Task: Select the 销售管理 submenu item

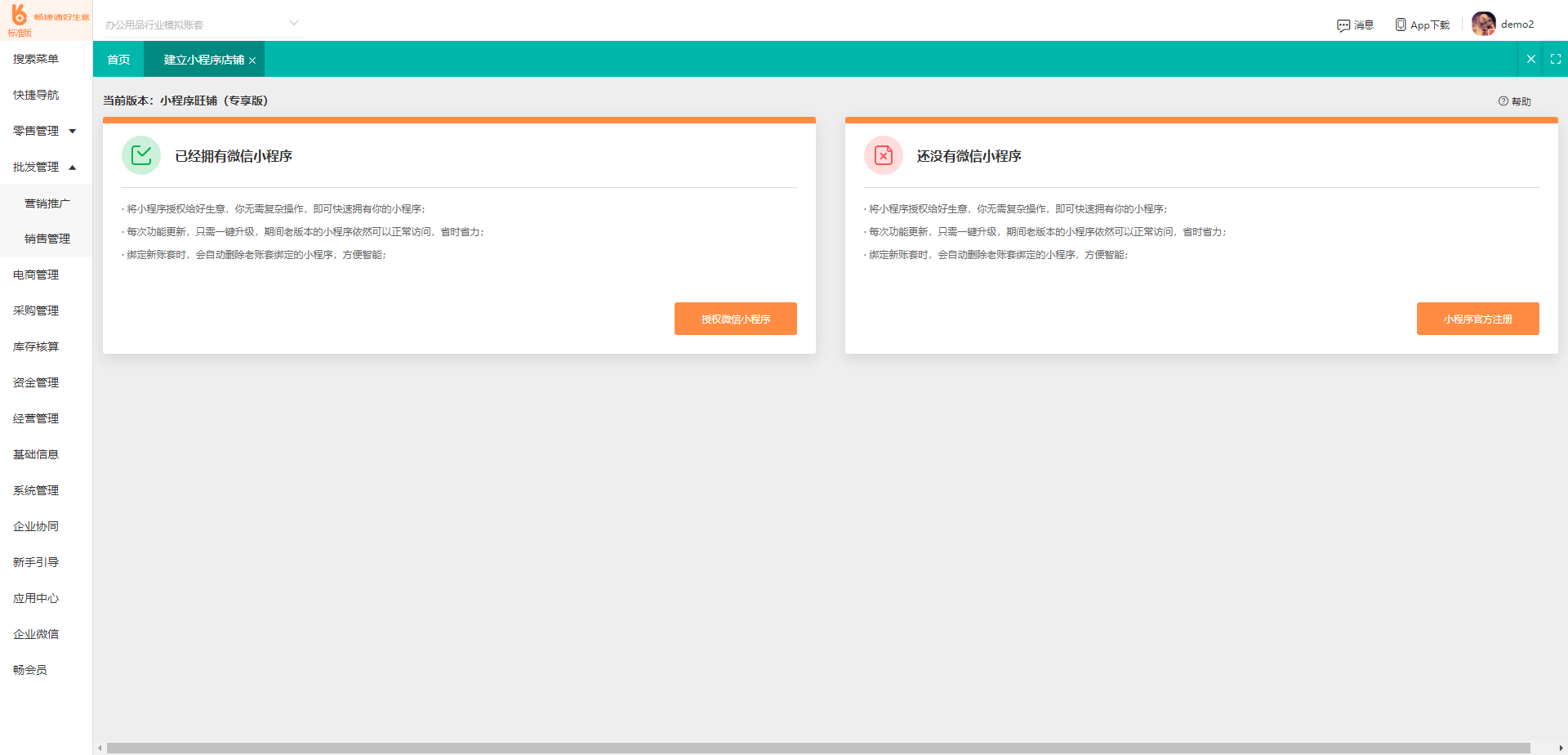Action: 46,239
